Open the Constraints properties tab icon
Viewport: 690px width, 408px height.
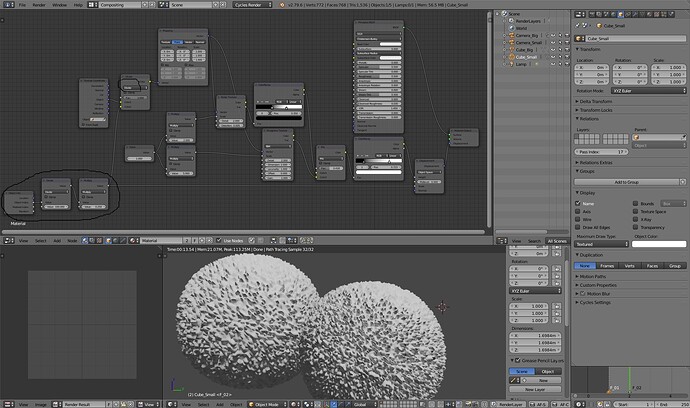[x=628, y=15]
